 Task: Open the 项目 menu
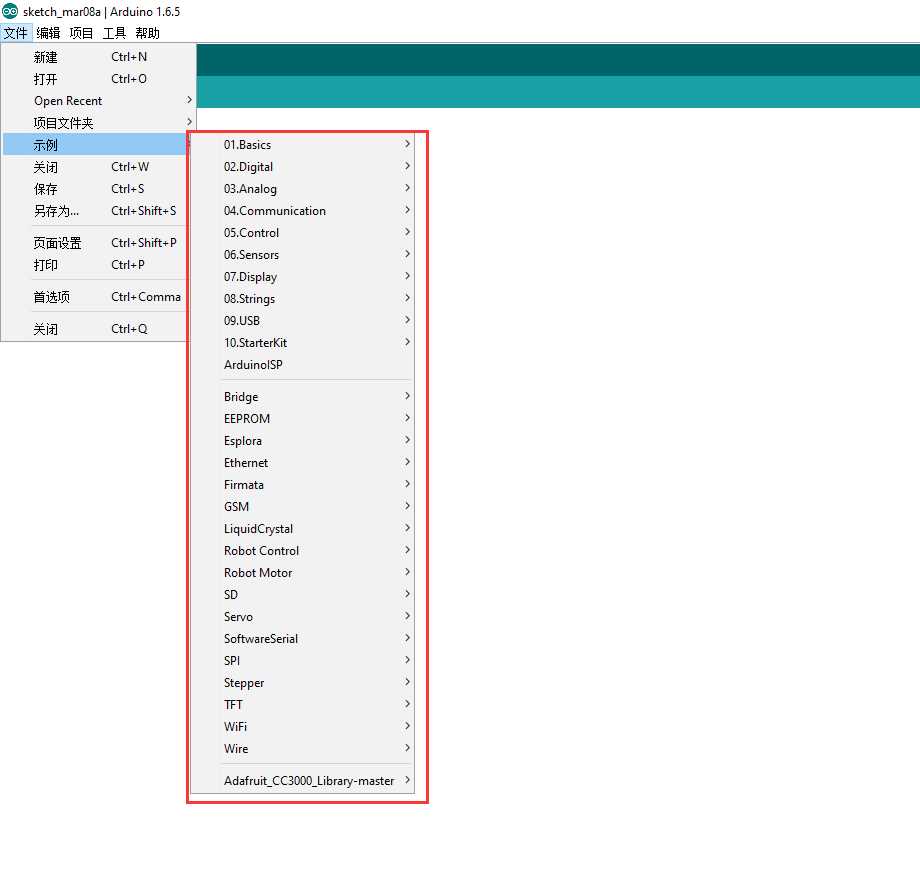click(x=81, y=33)
